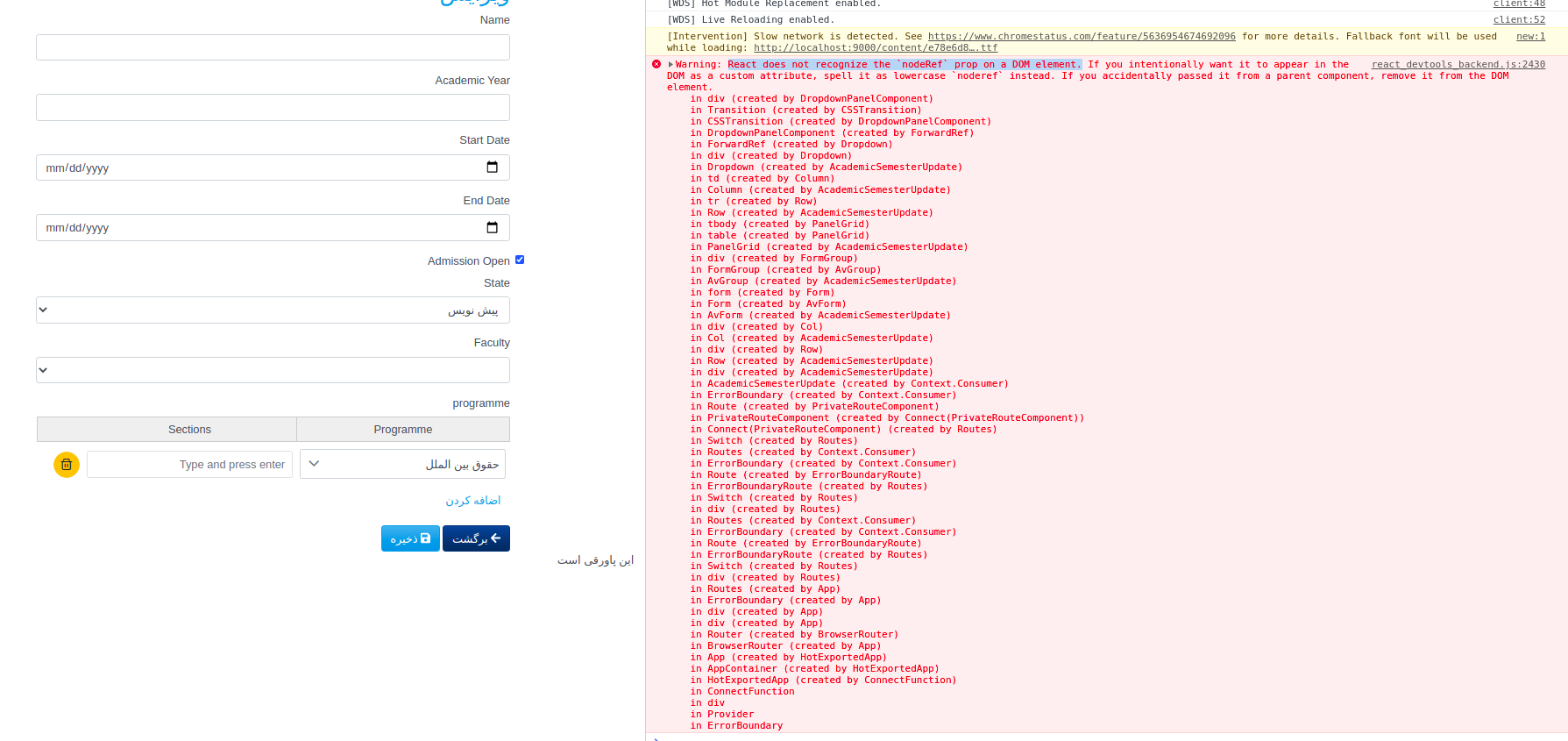Click the این پاورقی است footer text

[x=596, y=560]
